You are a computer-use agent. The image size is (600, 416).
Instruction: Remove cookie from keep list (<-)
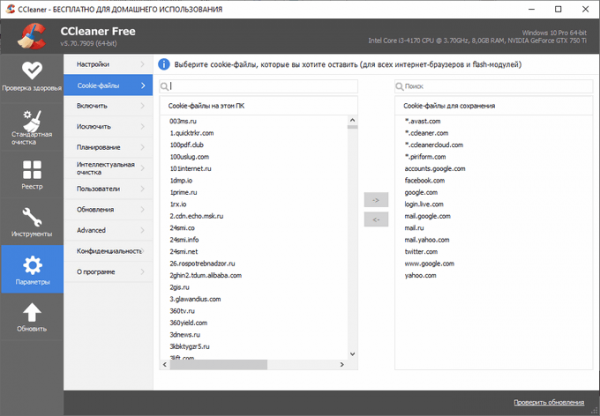tap(376, 219)
